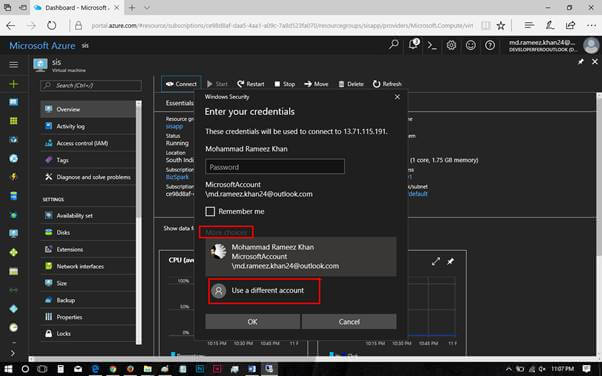Open Size settings item
Image resolution: width=602 pixels, height=376 pixels.
88,283
